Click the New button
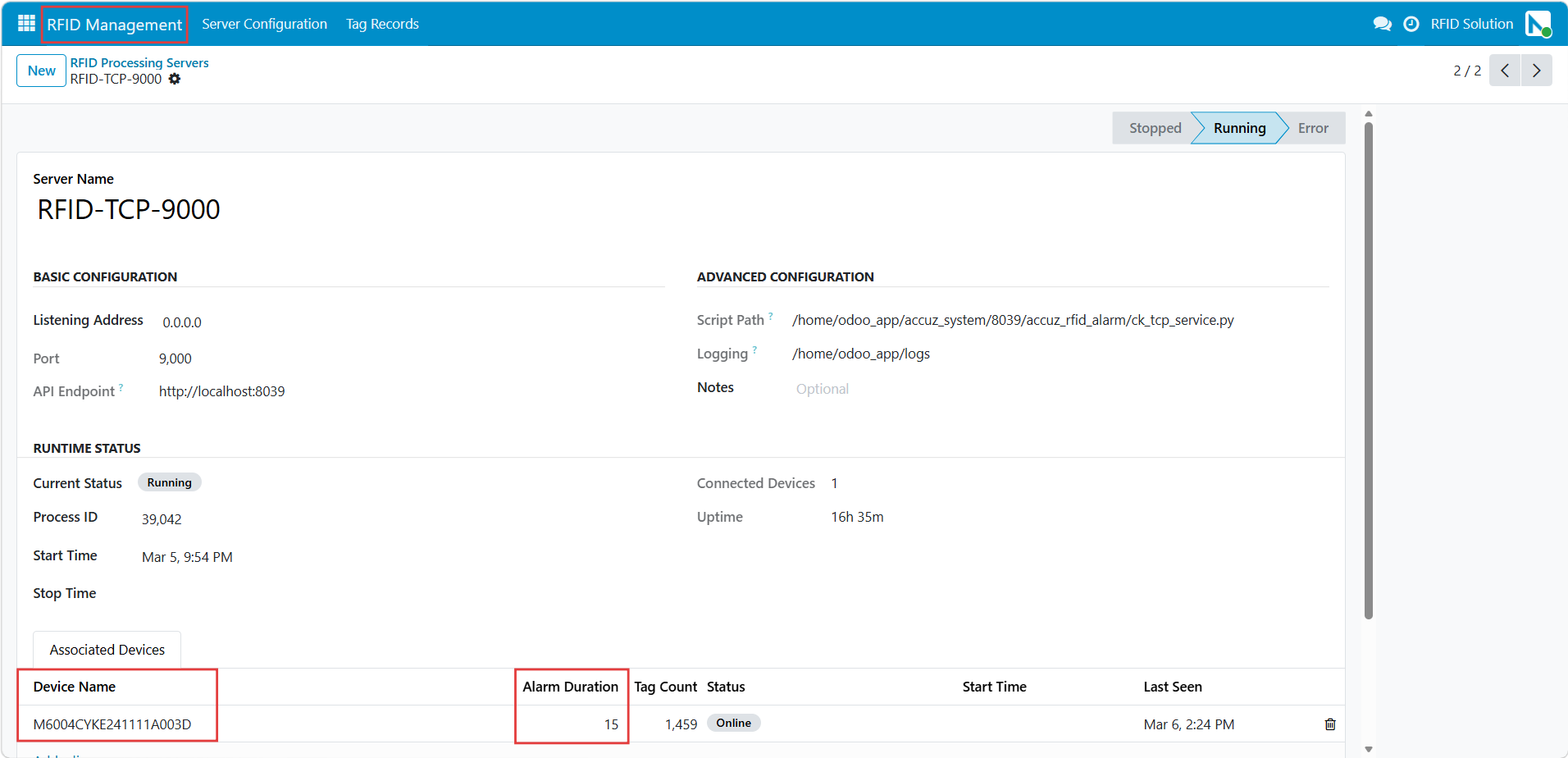1568x758 pixels. pyautogui.click(x=41, y=71)
